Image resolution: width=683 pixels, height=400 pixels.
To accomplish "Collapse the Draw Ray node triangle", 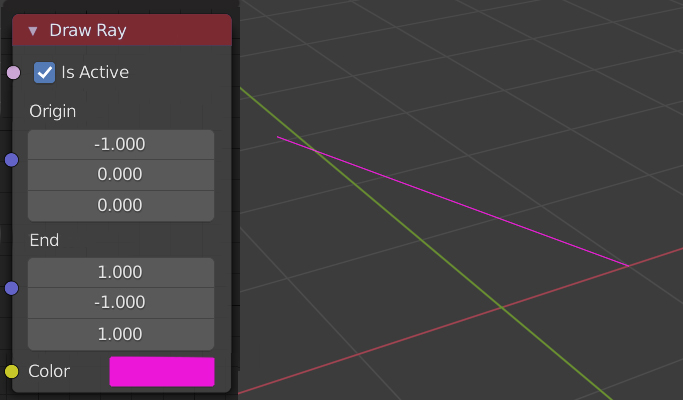I will tap(33, 31).
